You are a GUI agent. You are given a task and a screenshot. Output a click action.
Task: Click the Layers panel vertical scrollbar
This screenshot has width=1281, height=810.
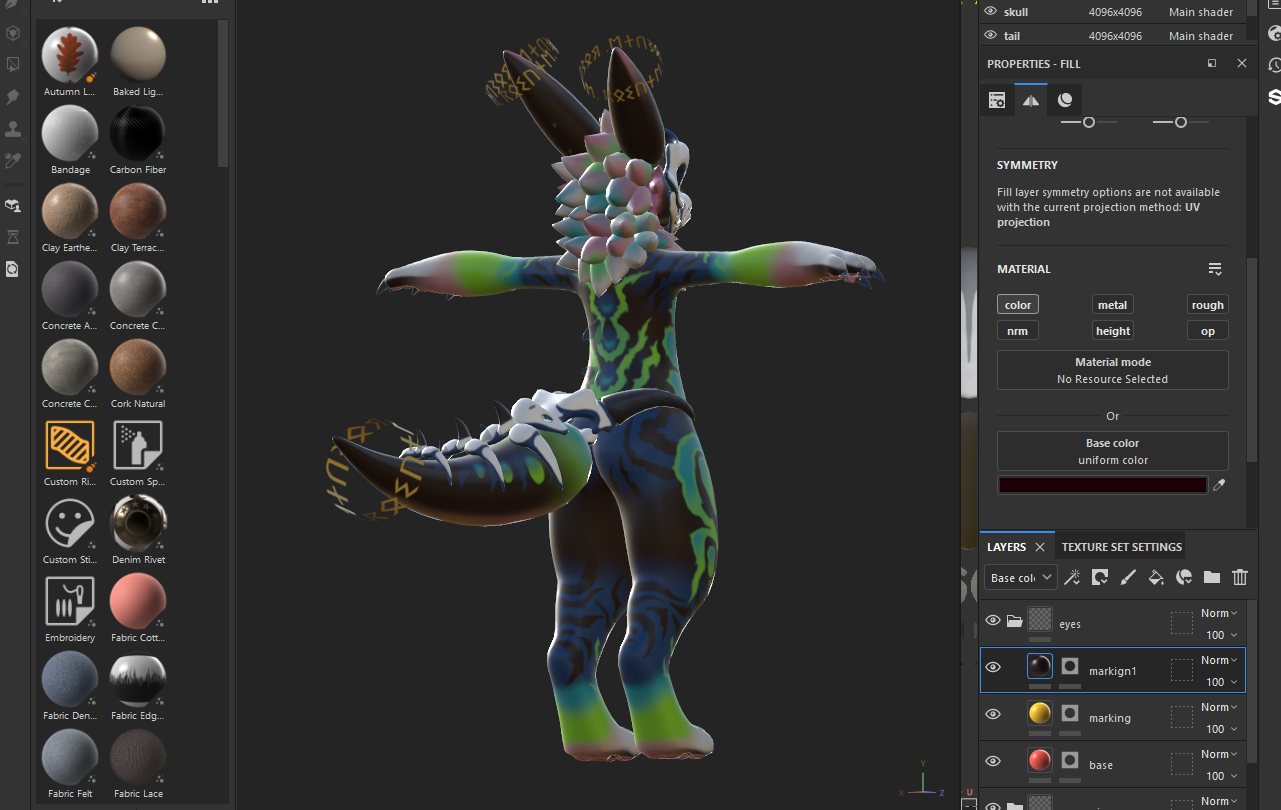click(1251, 680)
